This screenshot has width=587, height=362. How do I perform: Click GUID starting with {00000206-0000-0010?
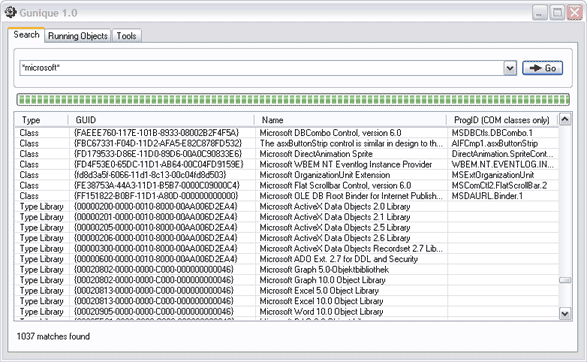click(156, 238)
